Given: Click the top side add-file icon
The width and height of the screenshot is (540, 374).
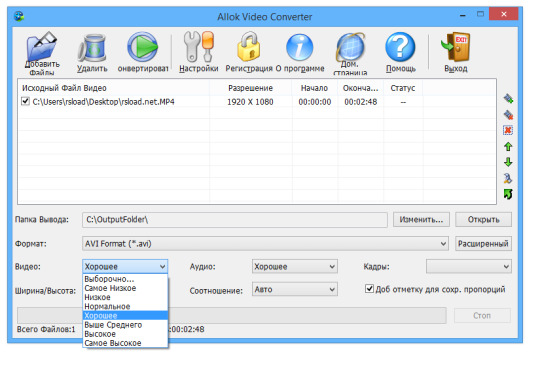Looking at the screenshot, I should pyautogui.click(x=508, y=99).
